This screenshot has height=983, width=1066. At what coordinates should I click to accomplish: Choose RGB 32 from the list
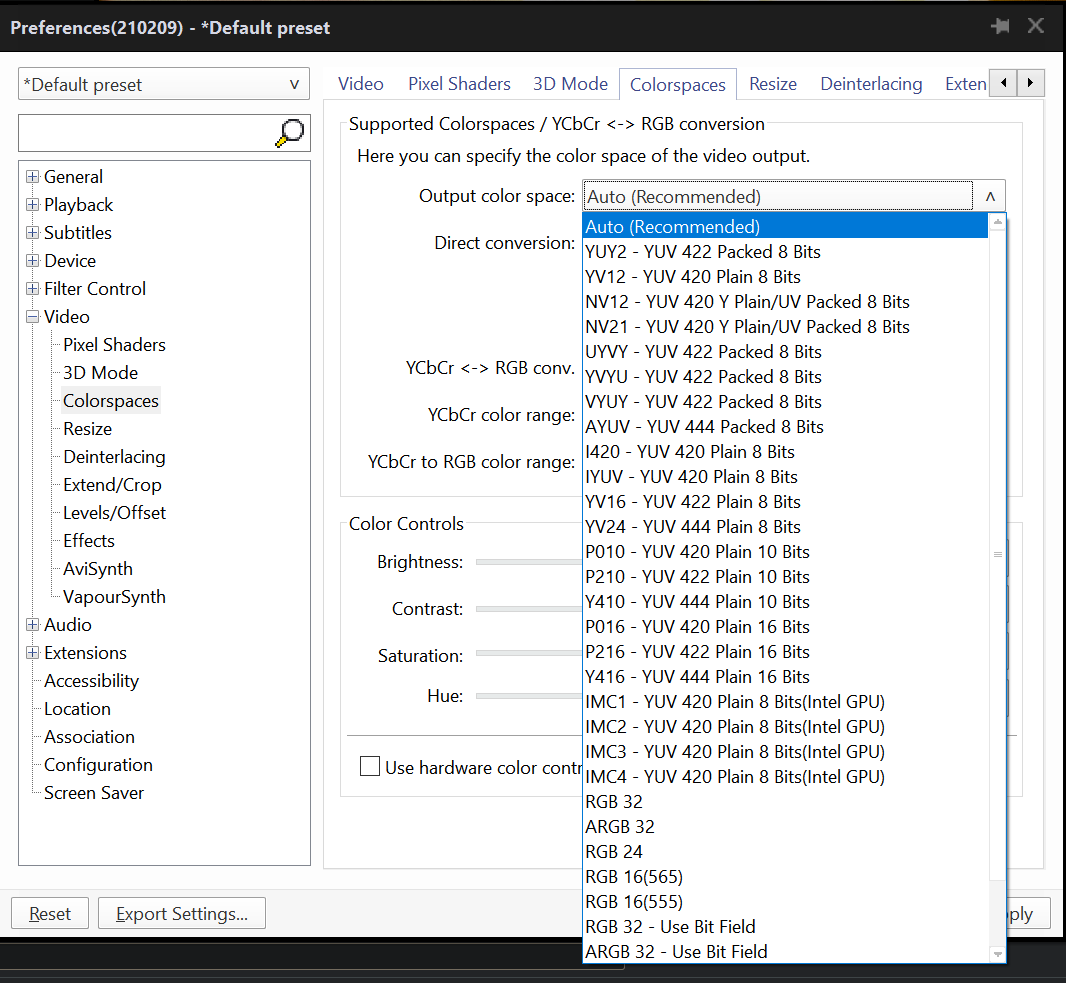click(x=614, y=802)
